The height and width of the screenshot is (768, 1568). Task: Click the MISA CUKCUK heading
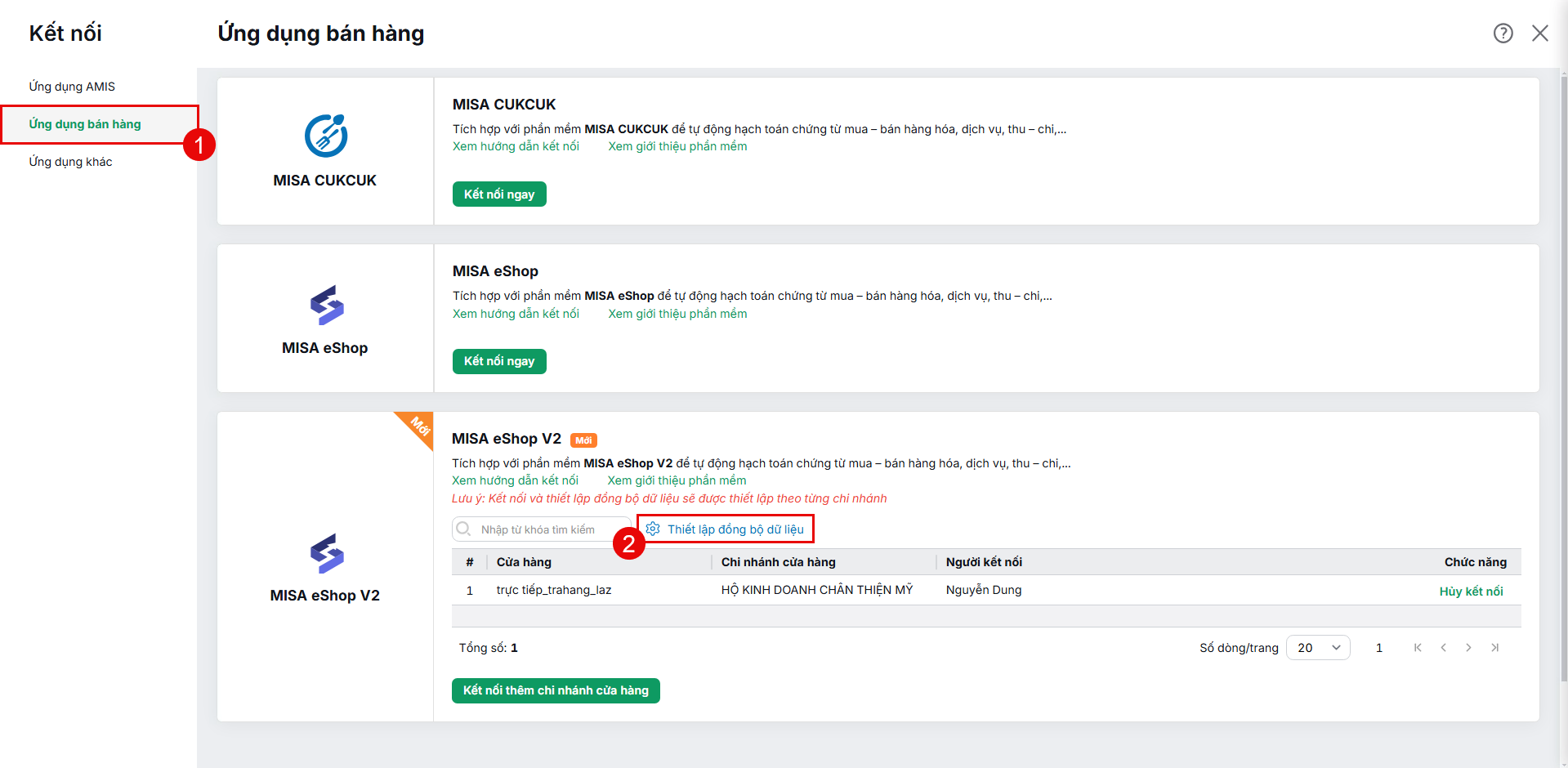(504, 105)
